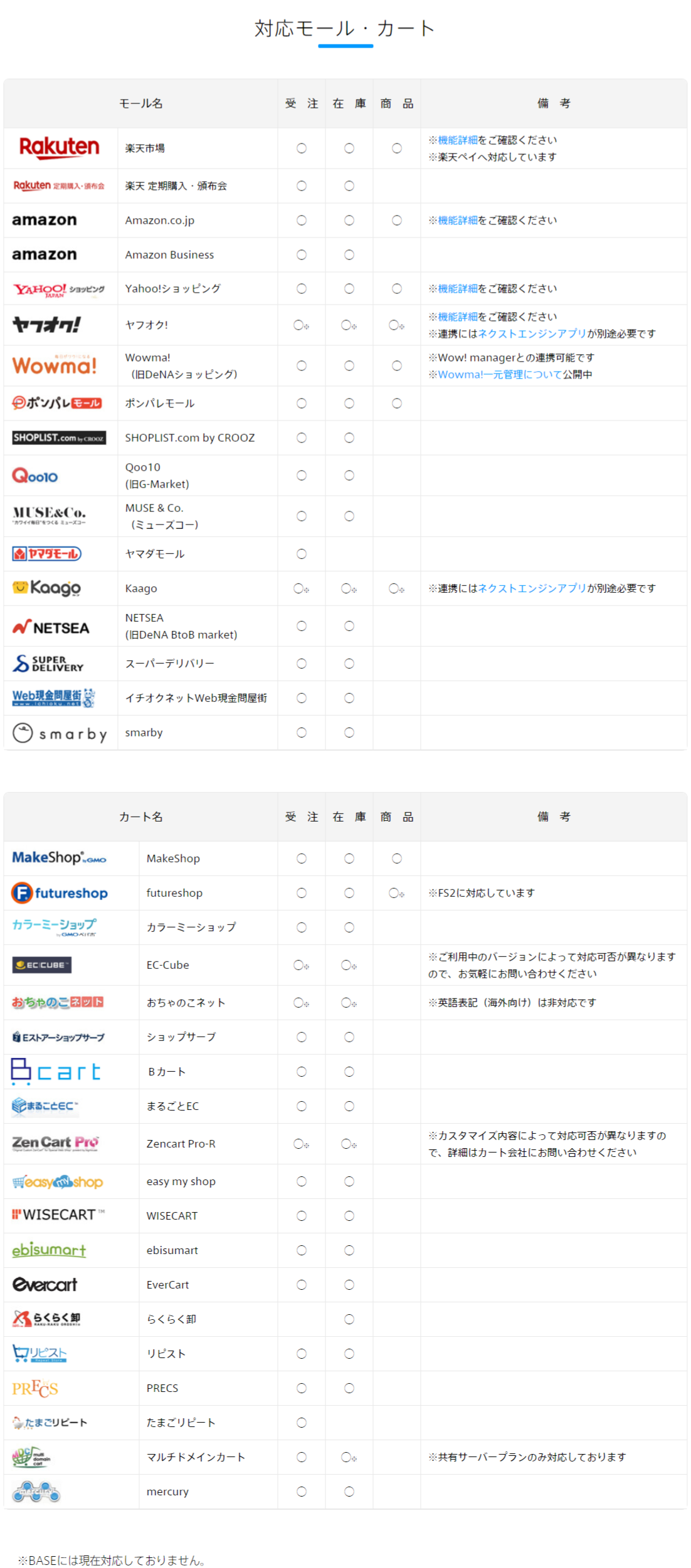Click the SHOPLIST.com black logo
691x1568 pixels.
click(59, 437)
